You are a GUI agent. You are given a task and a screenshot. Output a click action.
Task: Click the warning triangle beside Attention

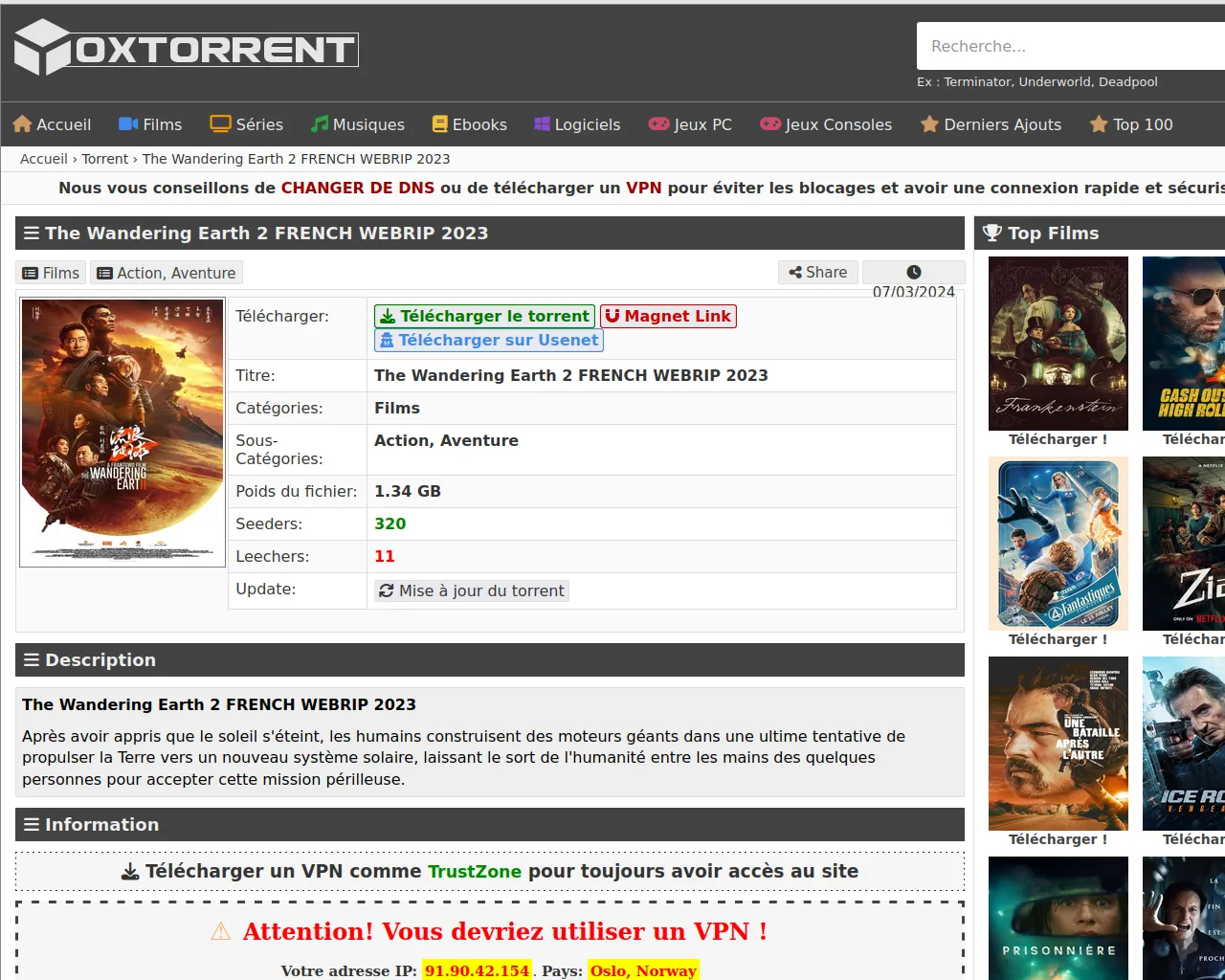[x=221, y=931]
